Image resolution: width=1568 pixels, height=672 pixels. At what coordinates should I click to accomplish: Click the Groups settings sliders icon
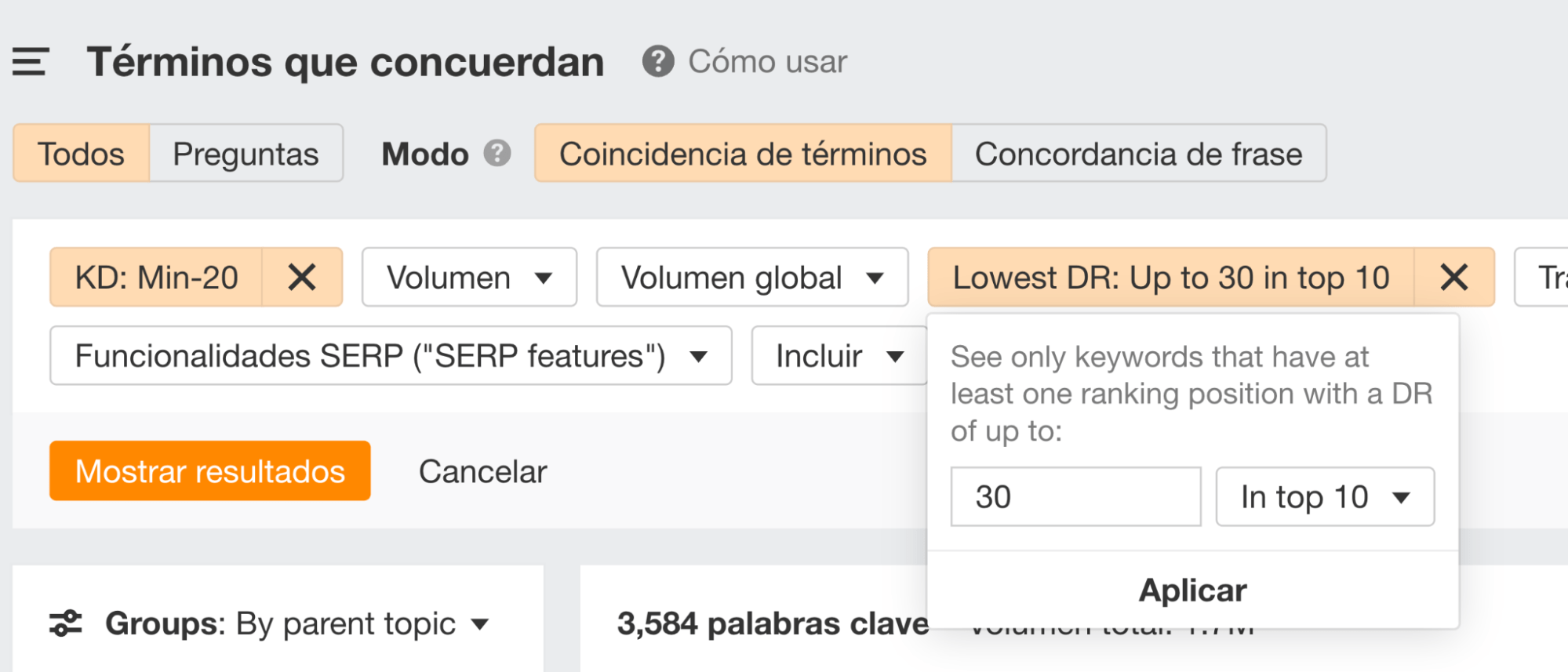[x=67, y=623]
